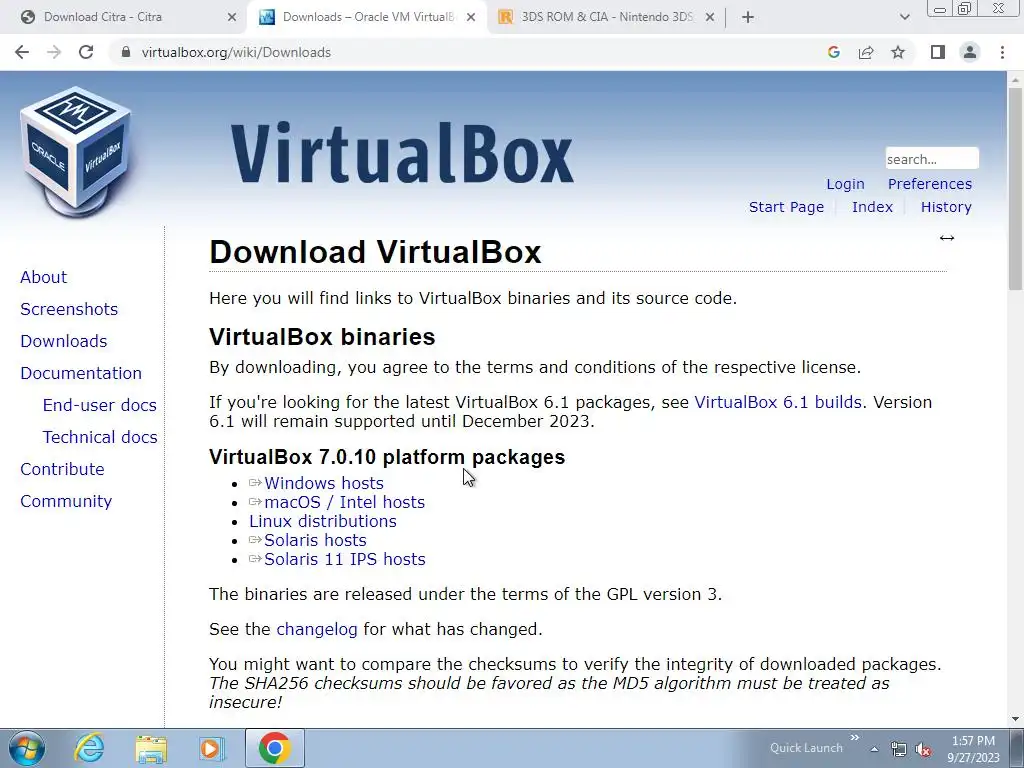Select the Downloads – Oracle VM VirtualBox tab
The image size is (1024, 768).
(x=368, y=17)
